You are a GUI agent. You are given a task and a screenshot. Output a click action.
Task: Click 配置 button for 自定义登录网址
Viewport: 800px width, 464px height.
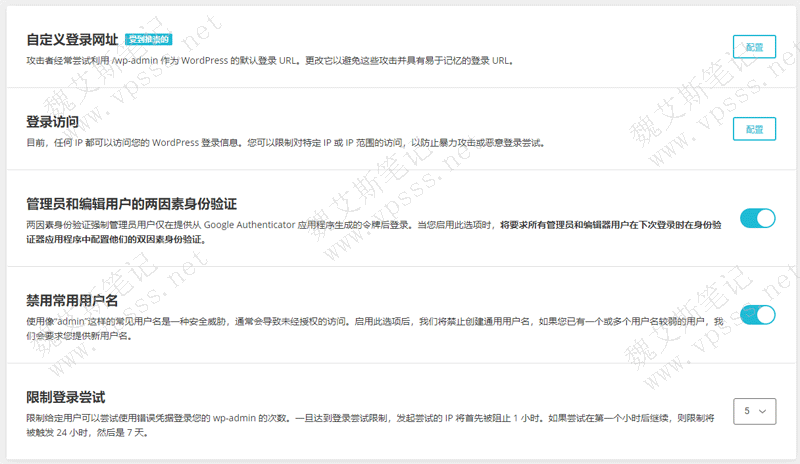[754, 46]
